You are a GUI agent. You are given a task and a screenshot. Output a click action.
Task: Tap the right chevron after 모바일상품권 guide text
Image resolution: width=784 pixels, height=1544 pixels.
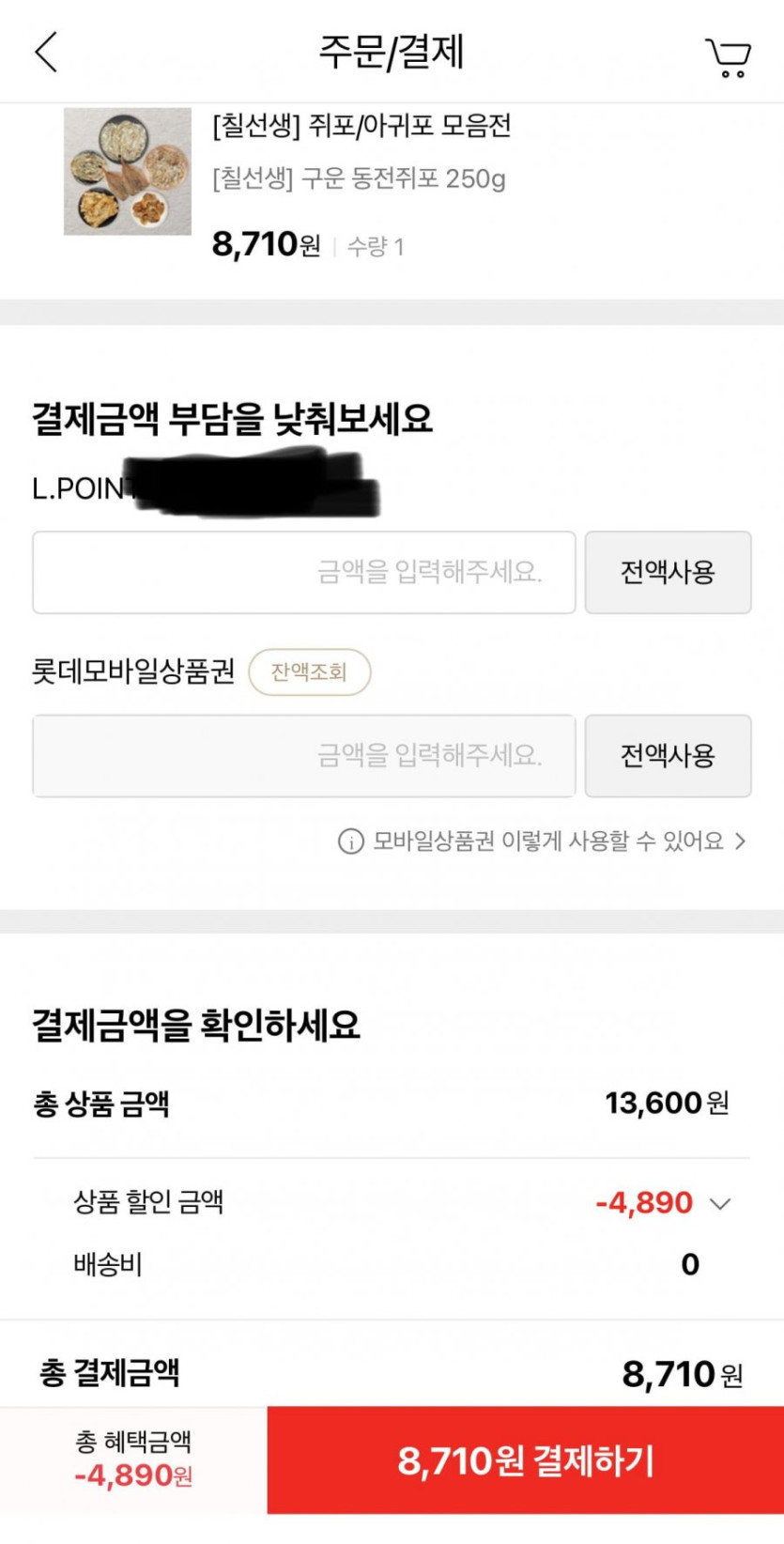click(741, 841)
